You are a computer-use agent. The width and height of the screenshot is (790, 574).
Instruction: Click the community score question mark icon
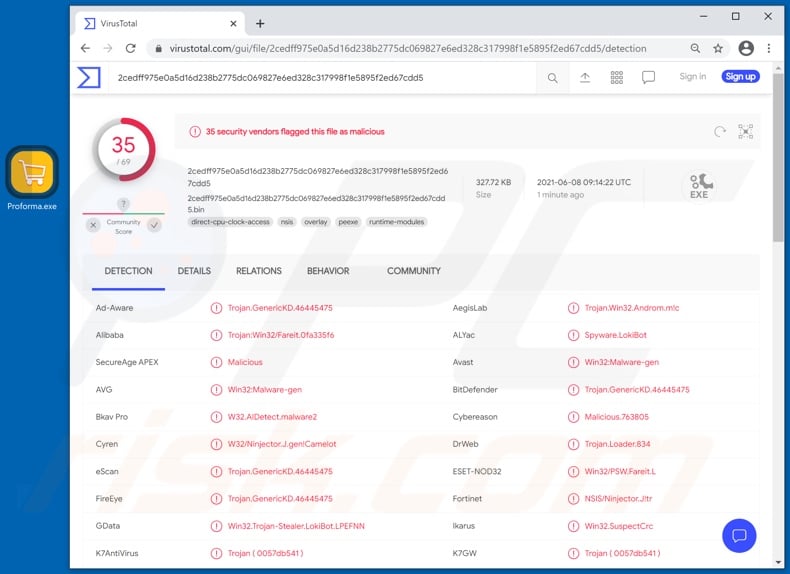pyautogui.click(x=123, y=204)
